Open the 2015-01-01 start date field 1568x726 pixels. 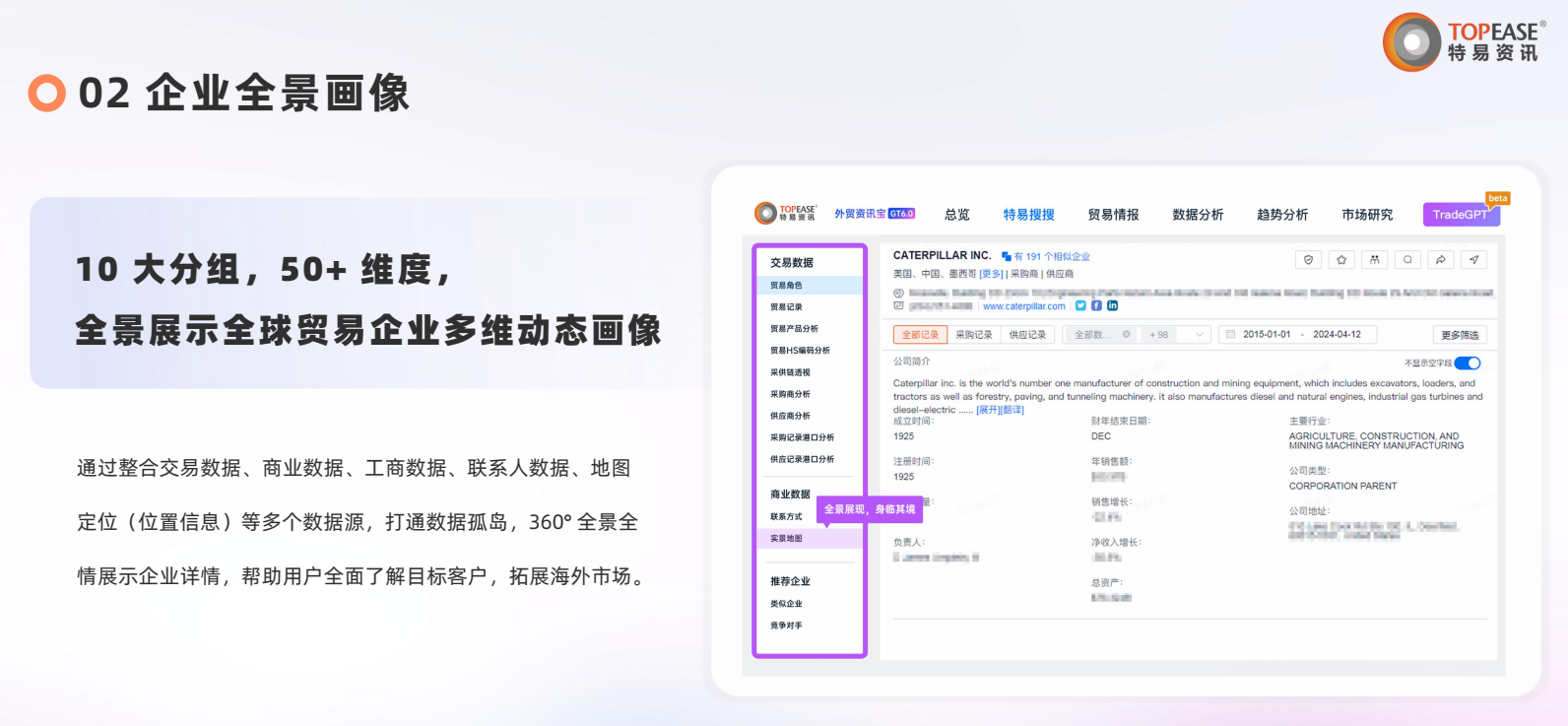(x=1267, y=334)
